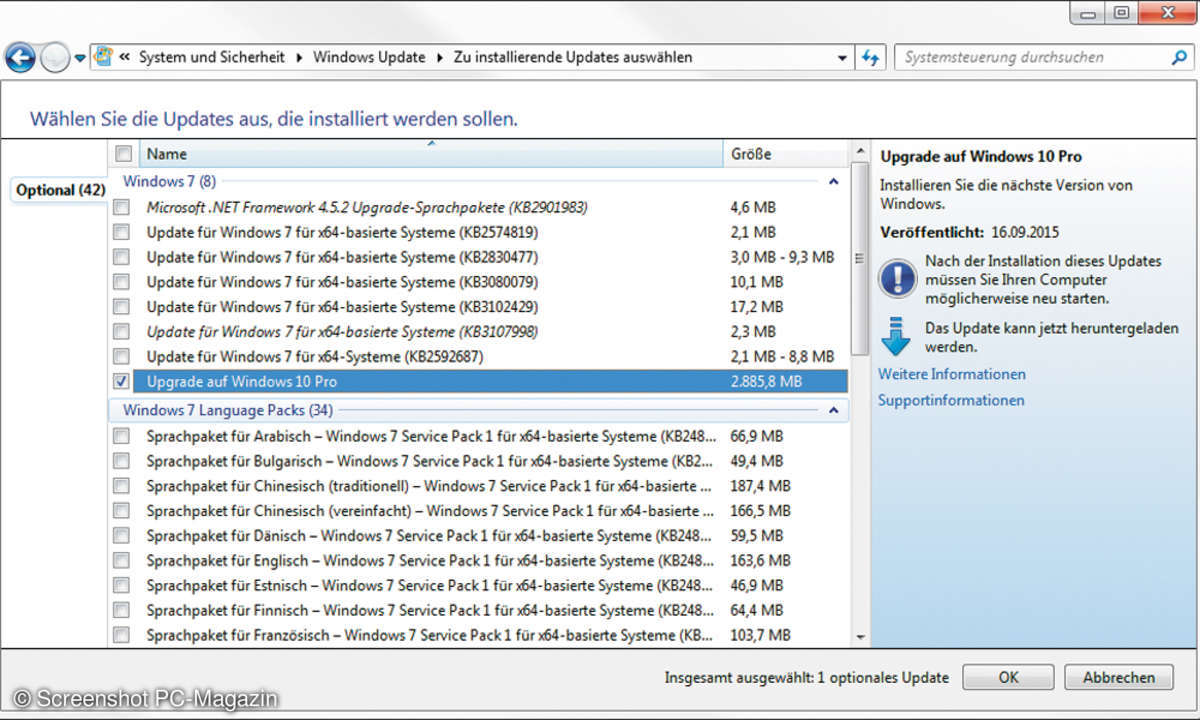Open the arrow after System und Sicherheit
This screenshot has height=720, width=1200.
[301, 58]
